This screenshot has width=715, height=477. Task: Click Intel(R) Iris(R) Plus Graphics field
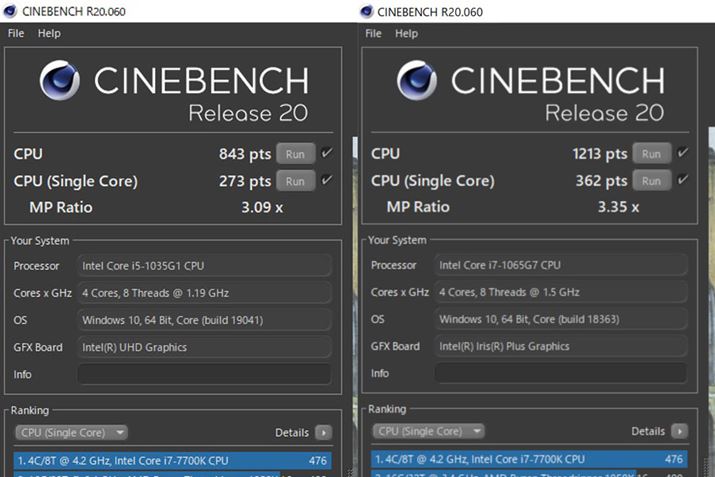(x=561, y=346)
